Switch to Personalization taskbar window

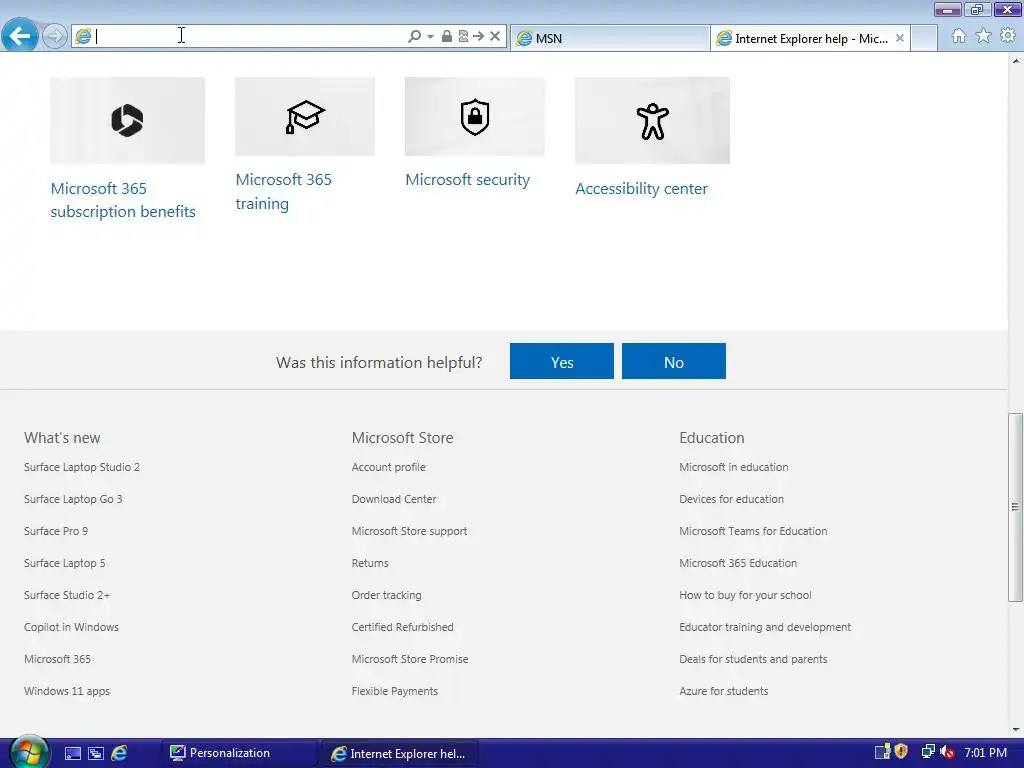(239, 753)
